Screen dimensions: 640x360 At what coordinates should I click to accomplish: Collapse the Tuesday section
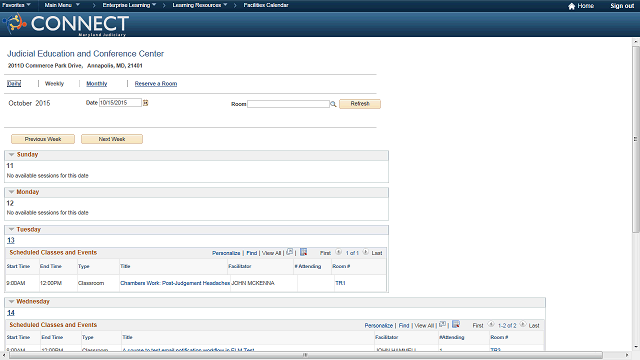tap(11, 229)
